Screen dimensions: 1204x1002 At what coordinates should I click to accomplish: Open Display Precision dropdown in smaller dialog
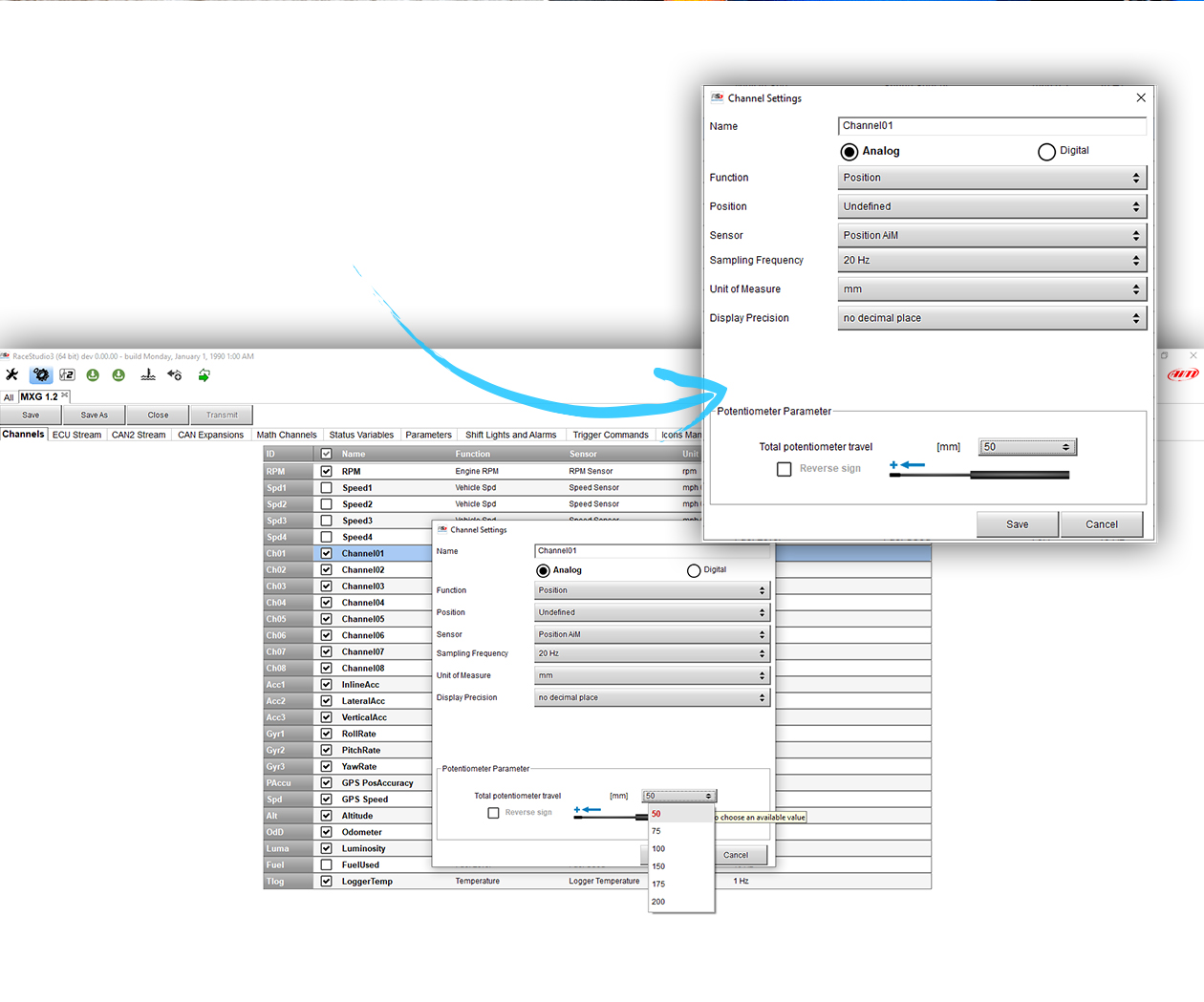point(652,697)
